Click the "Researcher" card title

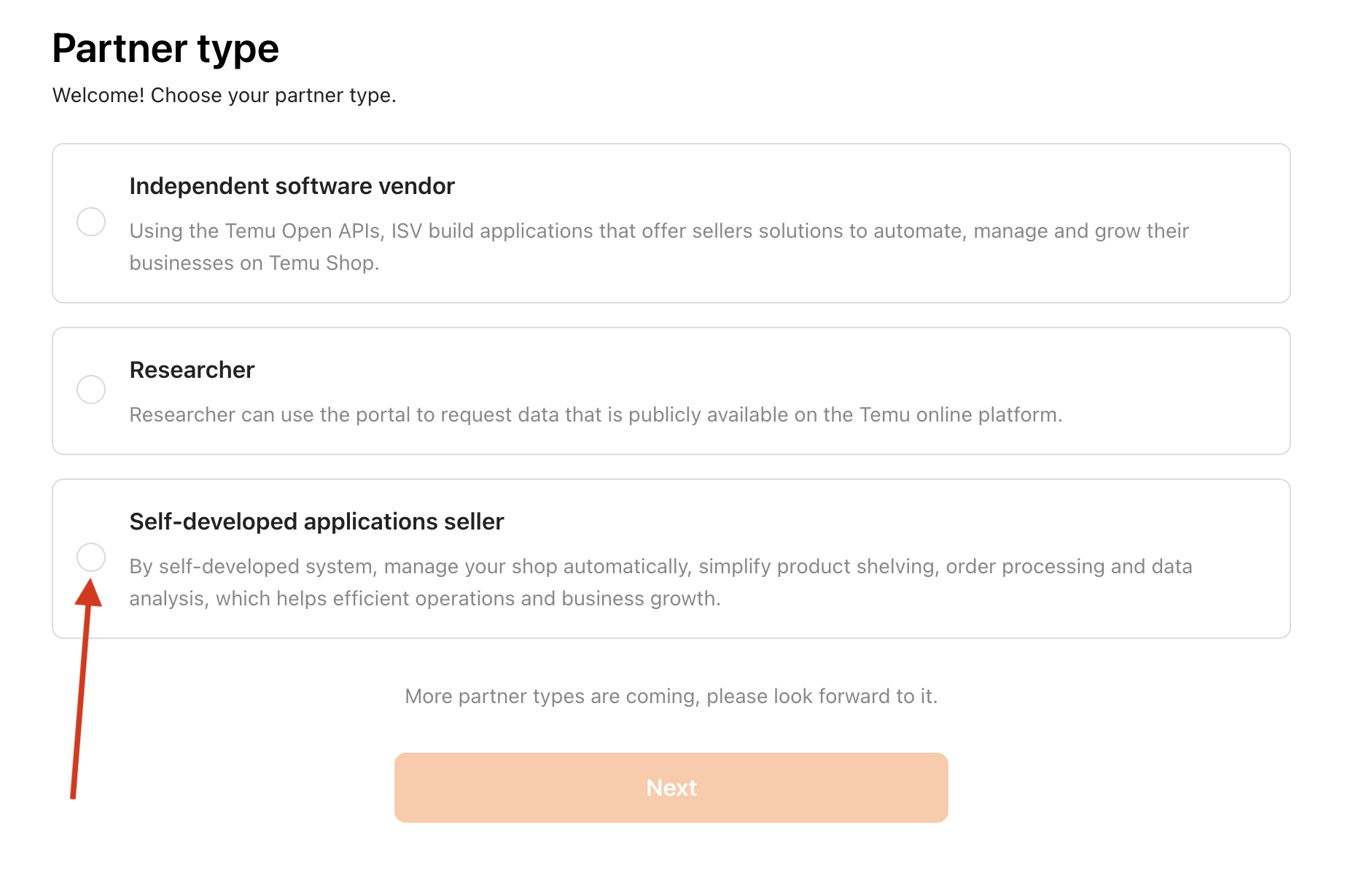(x=192, y=371)
